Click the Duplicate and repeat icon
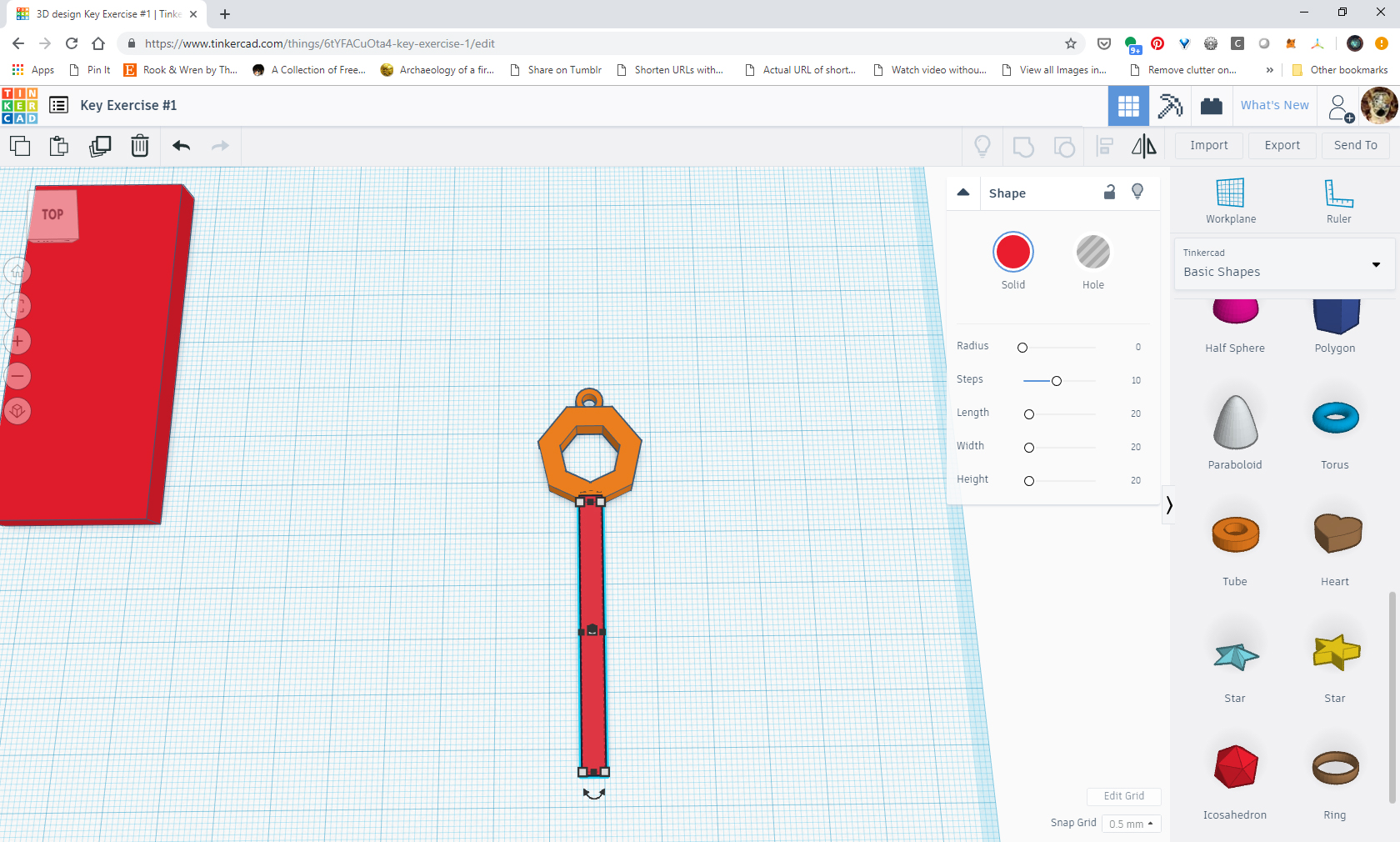The width and height of the screenshot is (1400, 842). point(100,146)
